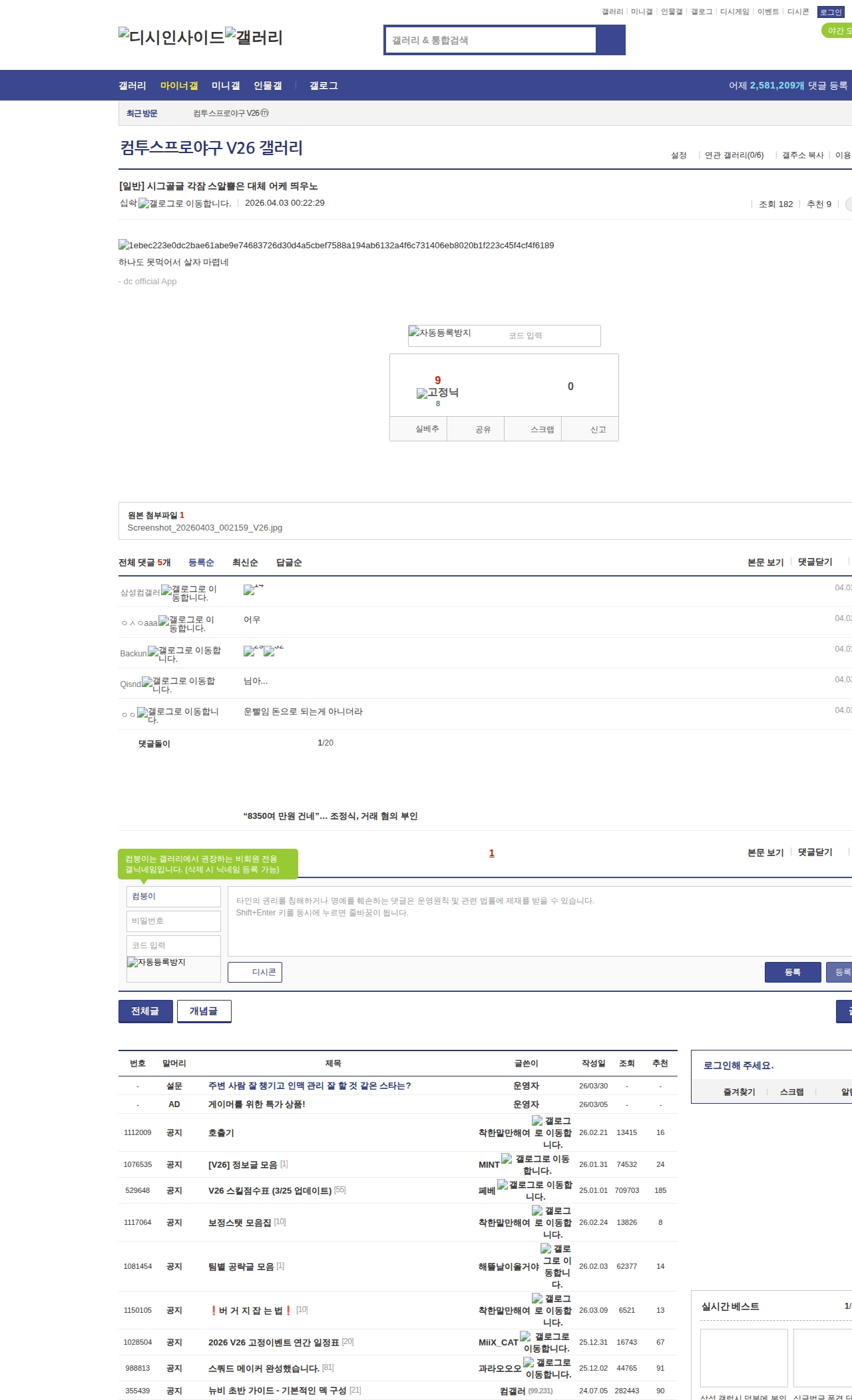The height and width of the screenshot is (1400, 852).
Task: Switch to the 마이너갤 navigation tab
Action: click(x=179, y=85)
